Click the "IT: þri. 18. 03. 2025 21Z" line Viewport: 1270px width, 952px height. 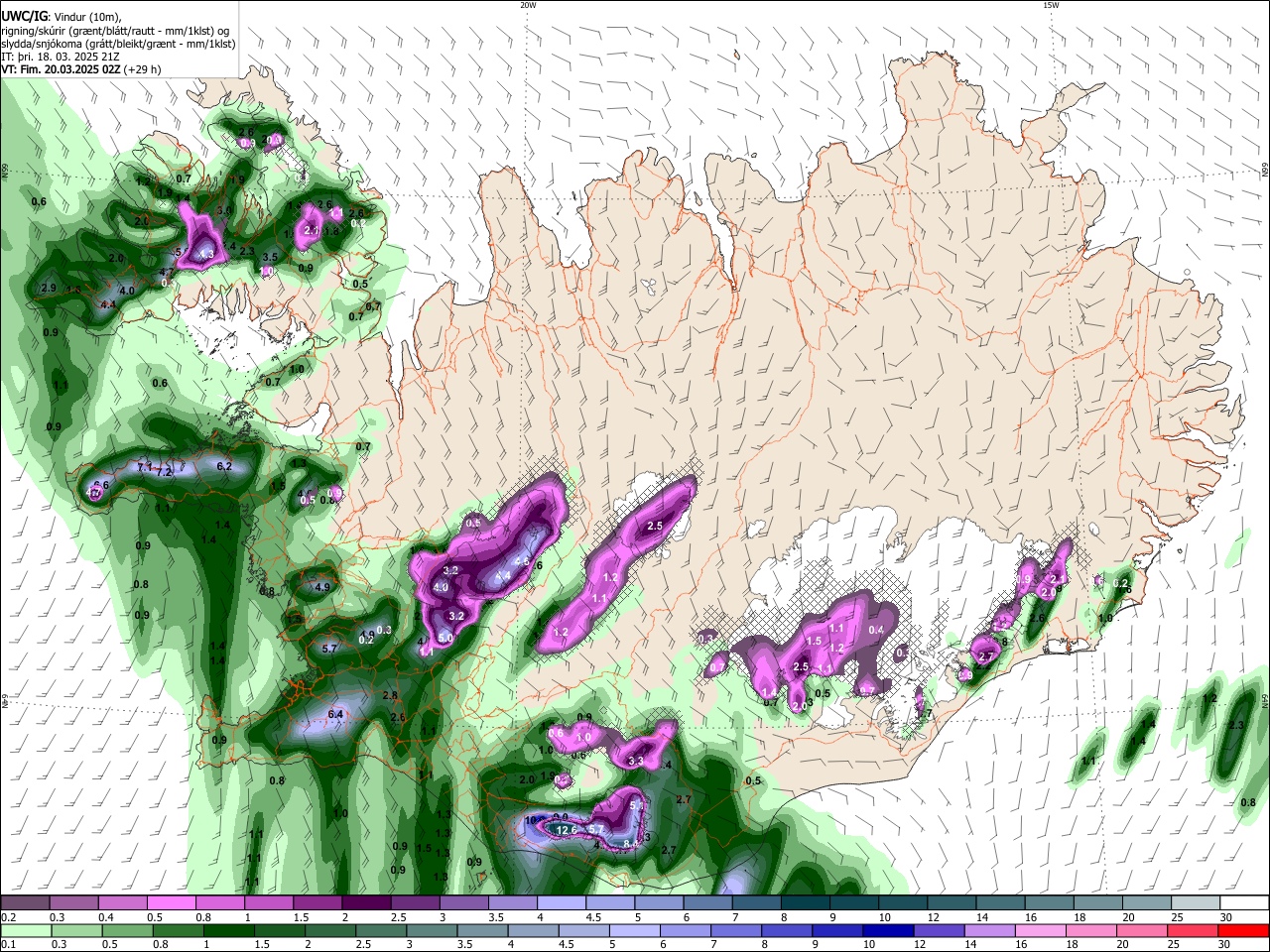pos(61,57)
